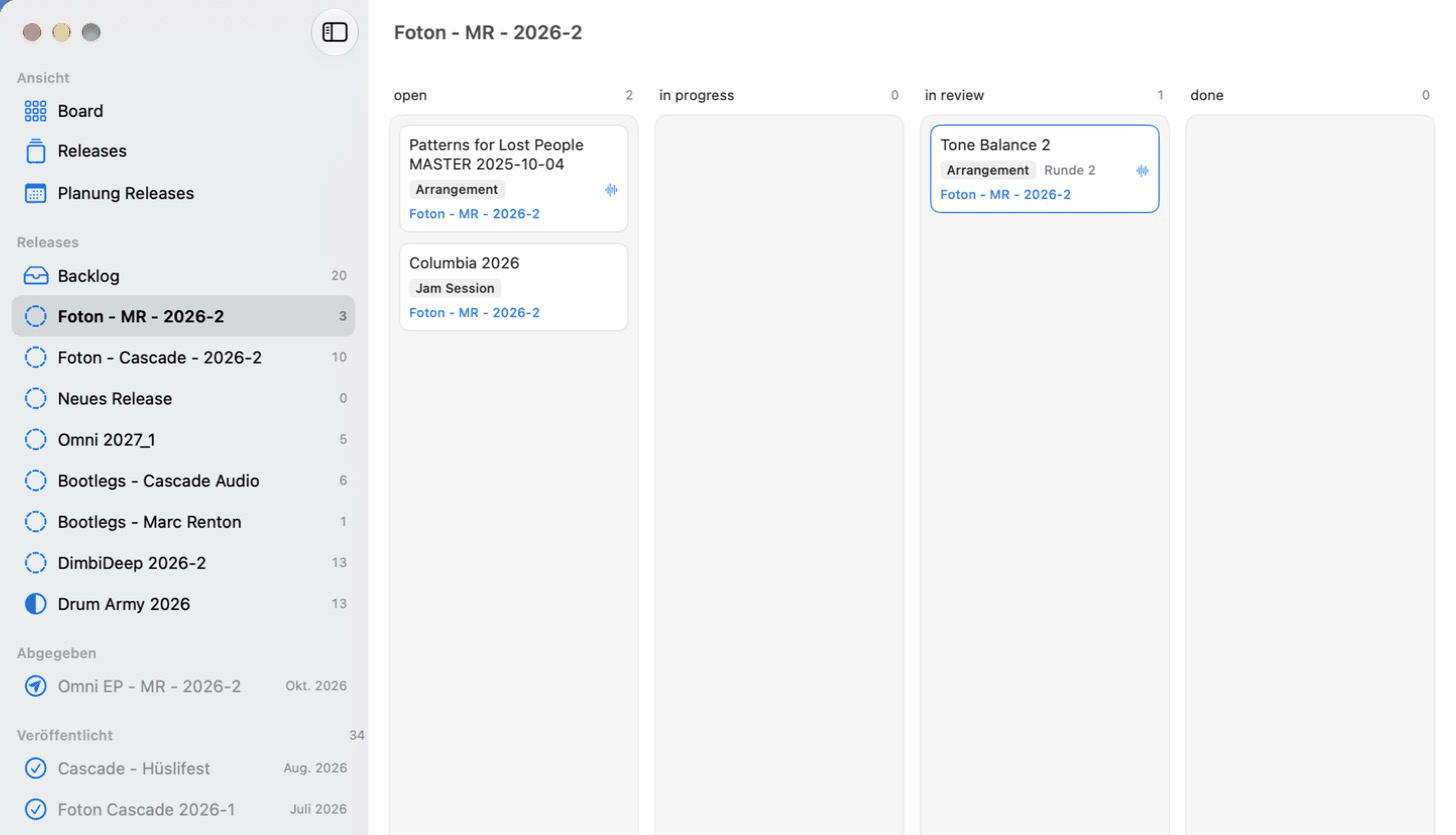Image resolution: width=1456 pixels, height=835 pixels.
Task: Select Backlog in the sidebar
Action: pyautogui.click(x=183, y=276)
